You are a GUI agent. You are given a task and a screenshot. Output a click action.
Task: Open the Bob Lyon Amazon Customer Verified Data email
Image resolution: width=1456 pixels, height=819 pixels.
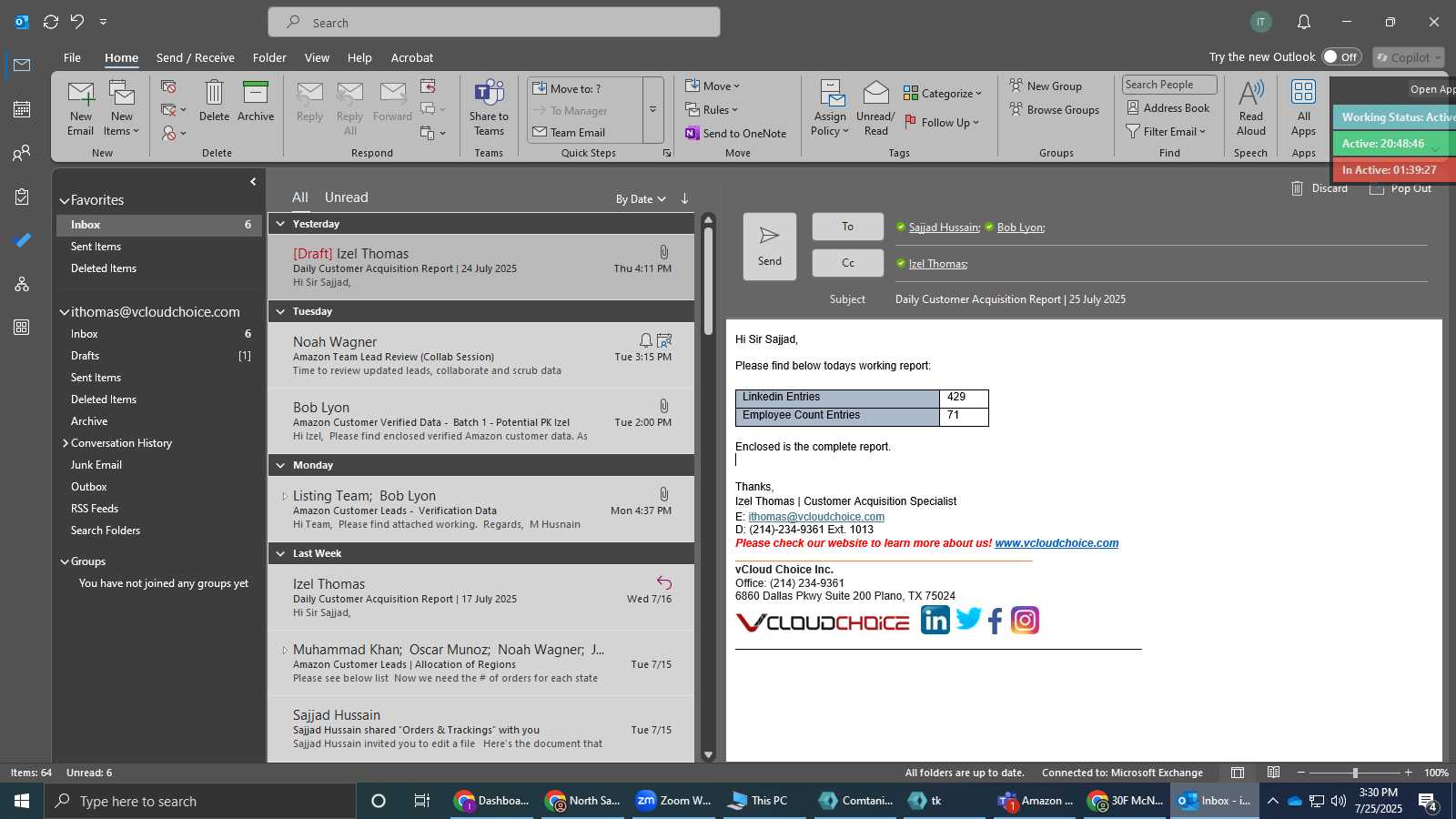[x=481, y=421]
